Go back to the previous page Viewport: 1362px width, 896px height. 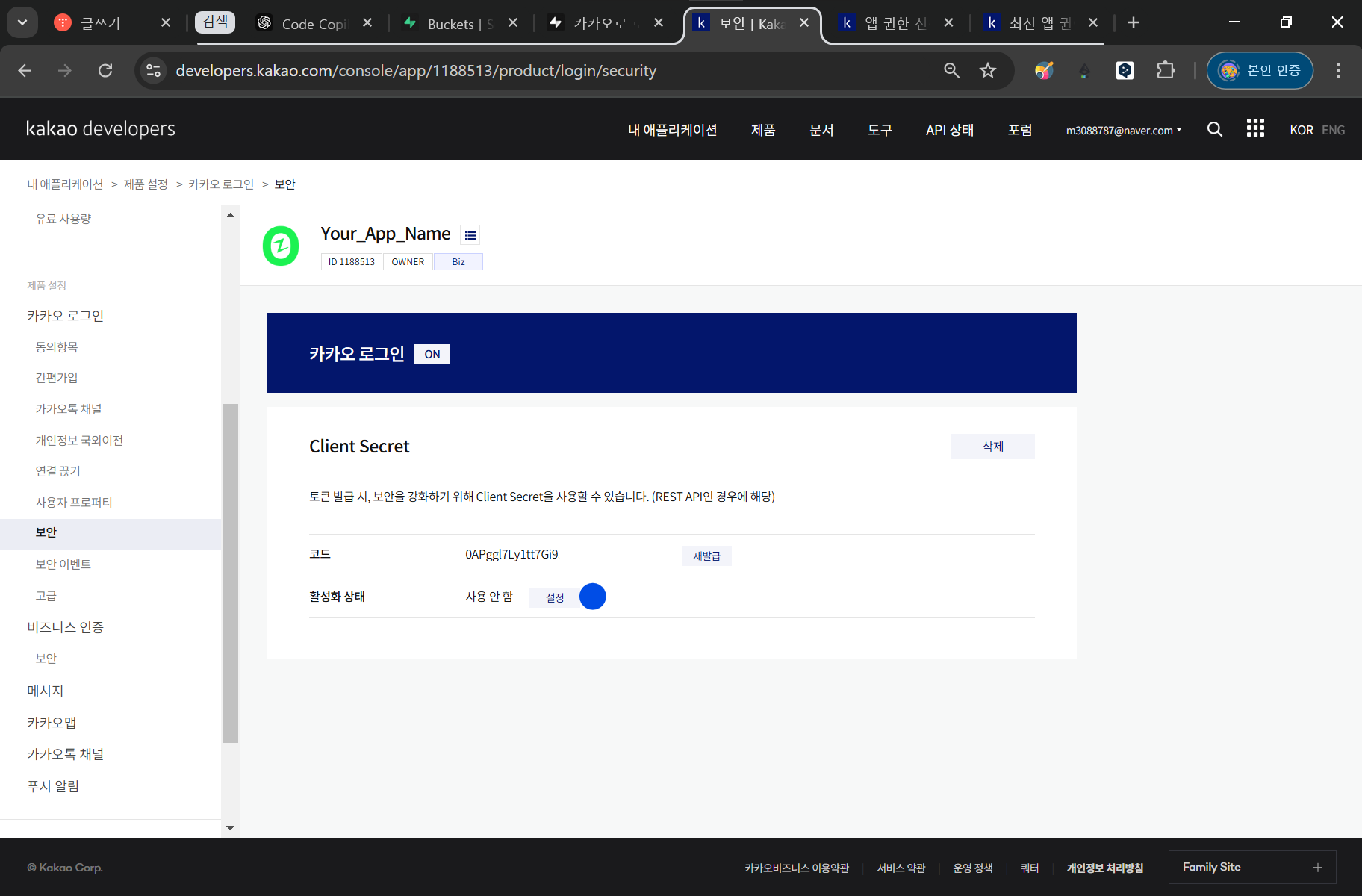25,70
